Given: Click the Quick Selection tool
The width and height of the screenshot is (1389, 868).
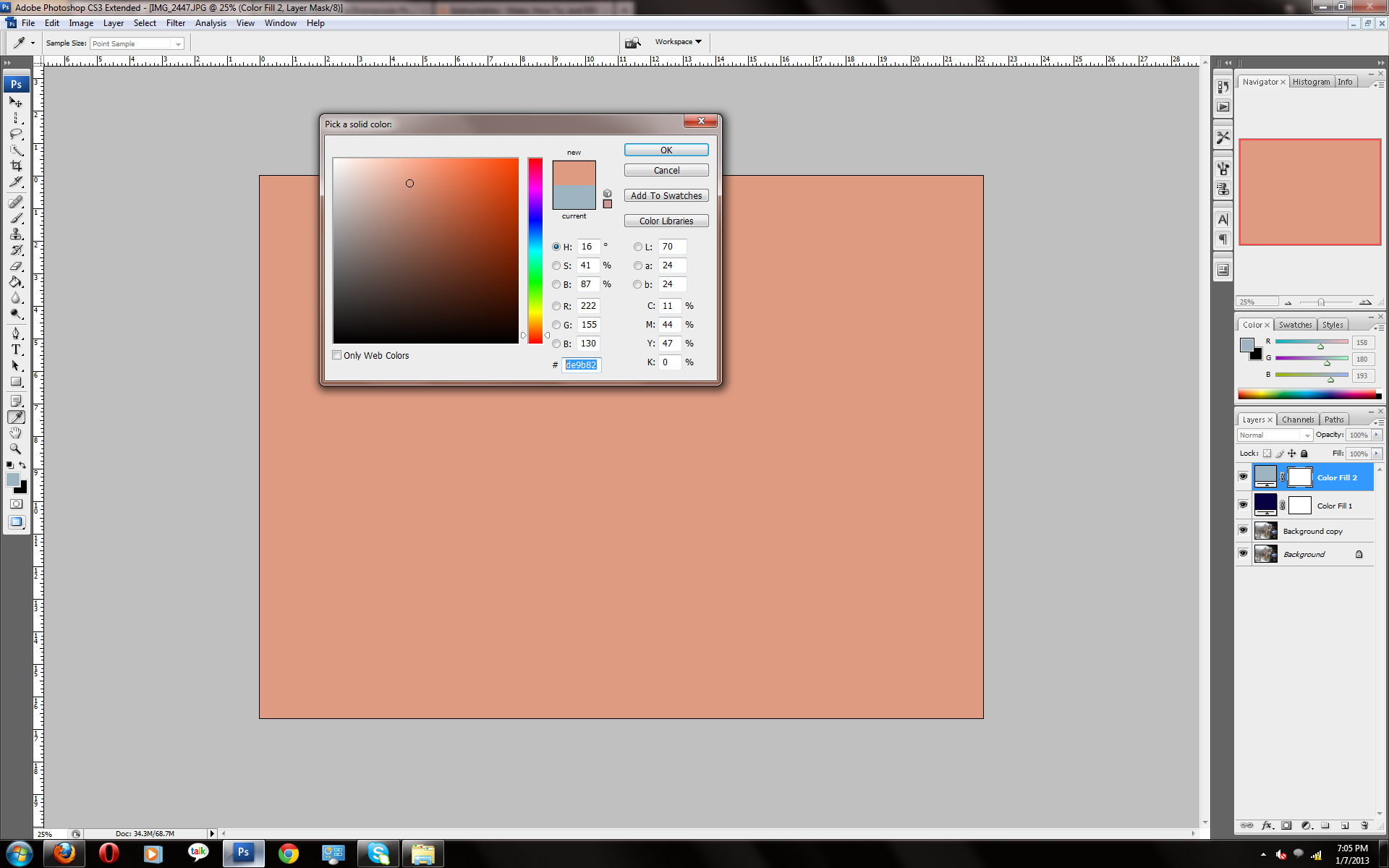Looking at the screenshot, I should click(x=16, y=150).
